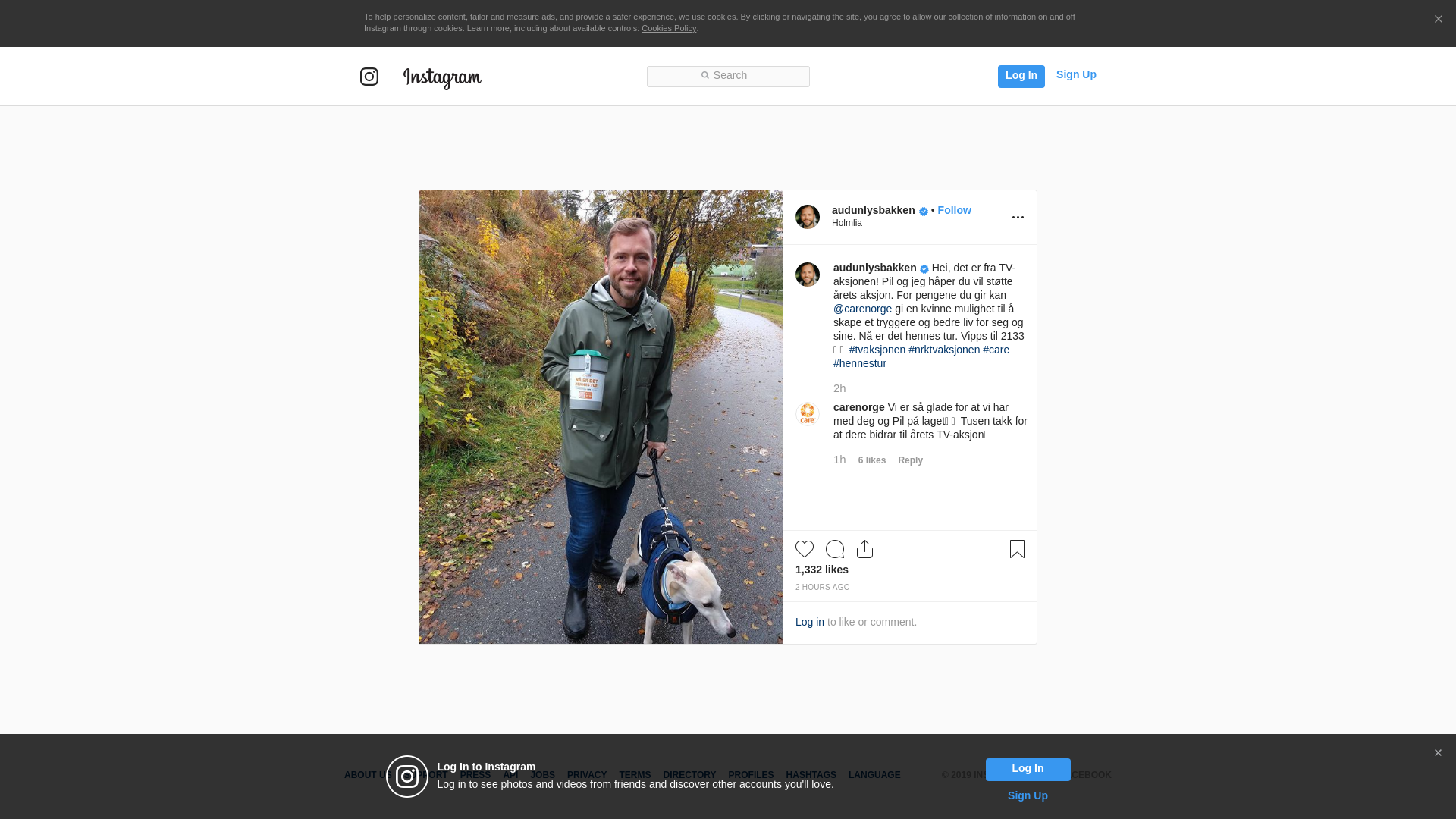Open the #tvaksjonen hashtag
This screenshot has height=819, width=1456.
point(877,350)
